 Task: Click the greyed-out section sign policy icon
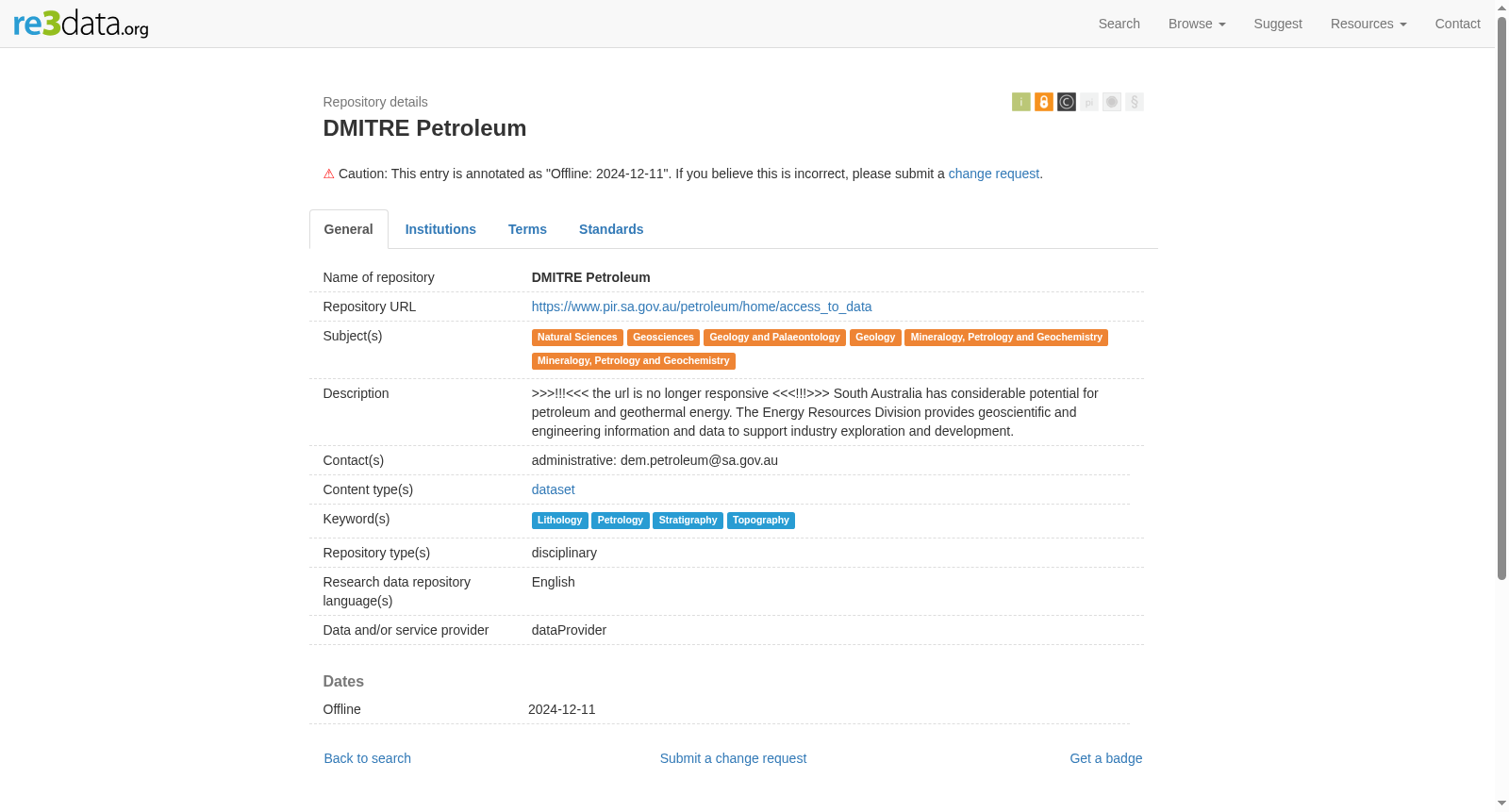click(1134, 102)
